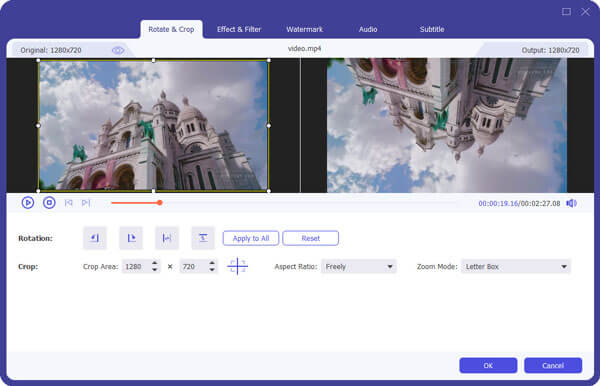
Task: Center the crop area with cross icon
Action: click(237, 266)
